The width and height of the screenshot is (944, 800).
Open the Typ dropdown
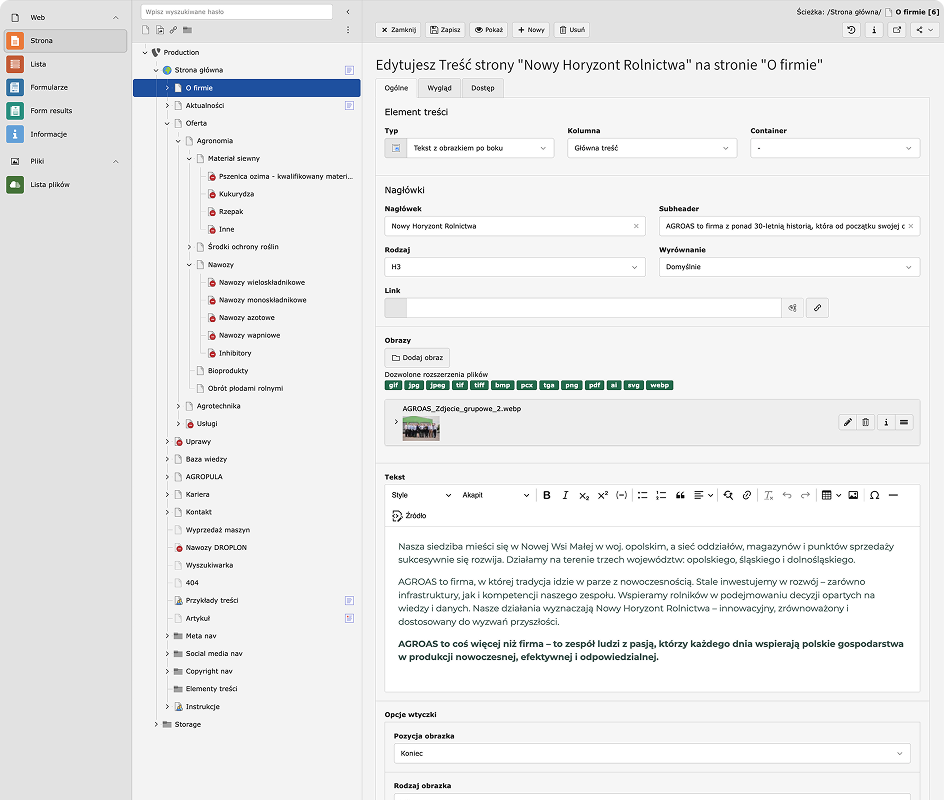click(x=478, y=148)
